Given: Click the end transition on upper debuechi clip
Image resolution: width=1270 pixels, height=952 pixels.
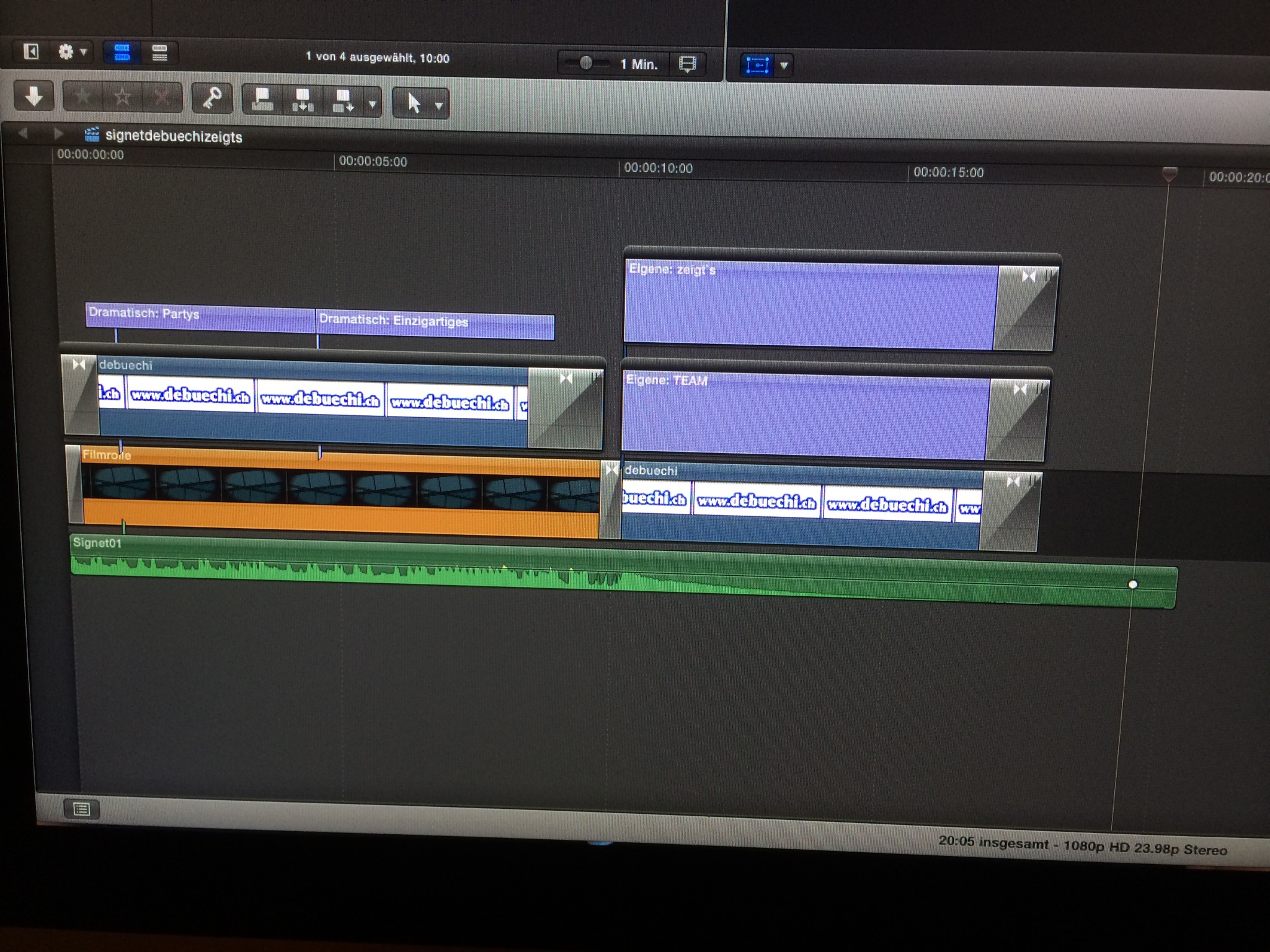Looking at the screenshot, I should tap(565, 407).
